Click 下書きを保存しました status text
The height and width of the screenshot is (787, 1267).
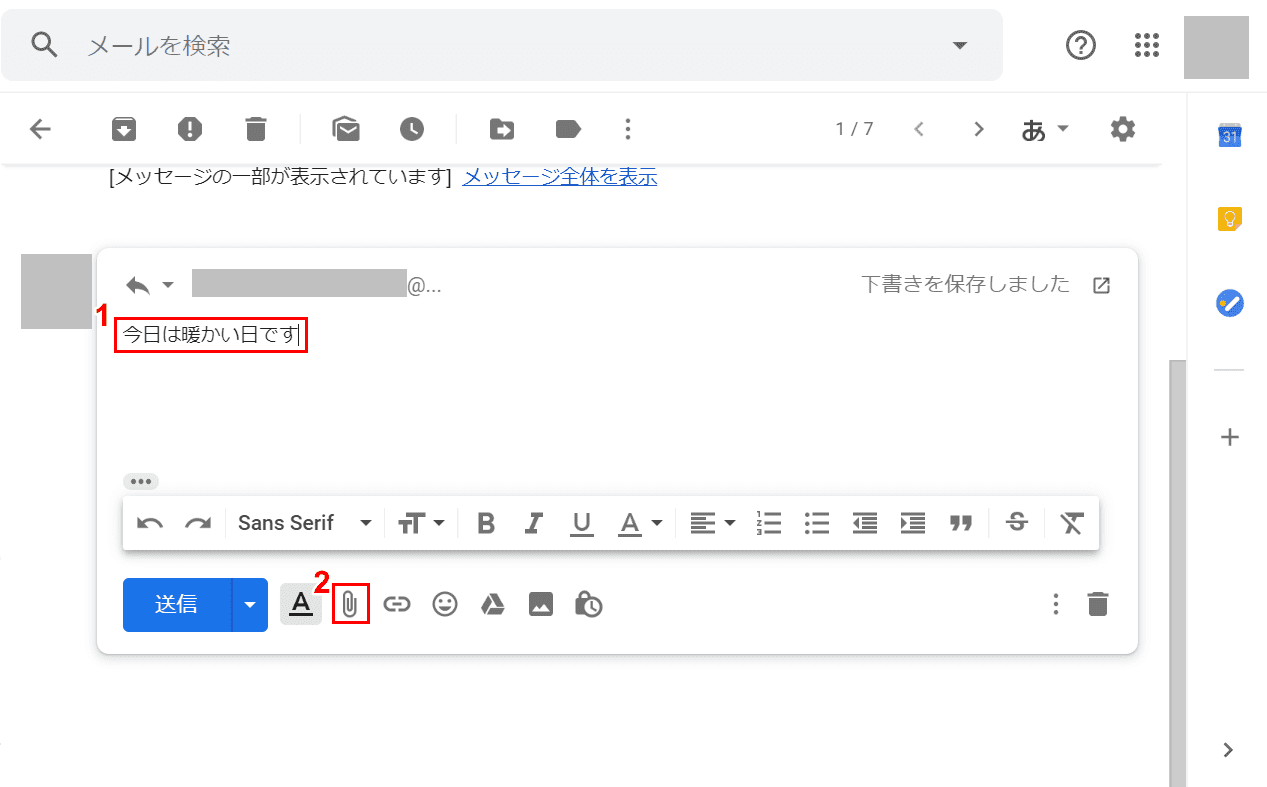point(966,284)
